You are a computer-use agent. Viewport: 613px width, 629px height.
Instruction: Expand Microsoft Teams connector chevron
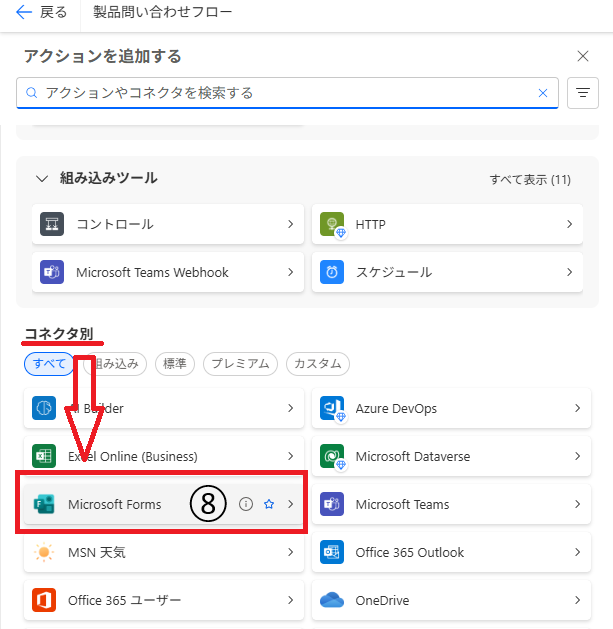point(577,505)
